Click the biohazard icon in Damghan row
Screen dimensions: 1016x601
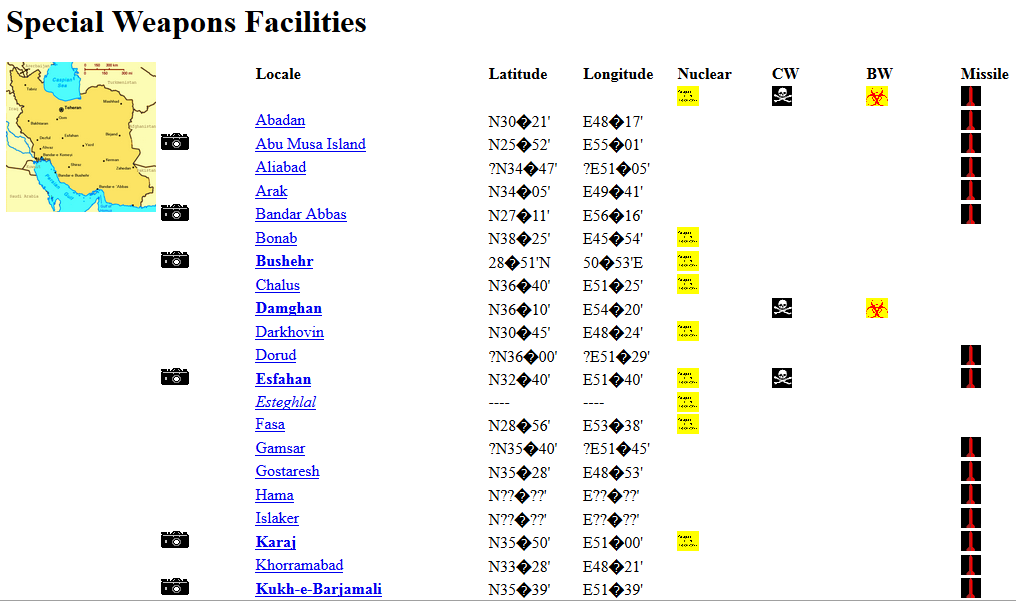pos(876,308)
